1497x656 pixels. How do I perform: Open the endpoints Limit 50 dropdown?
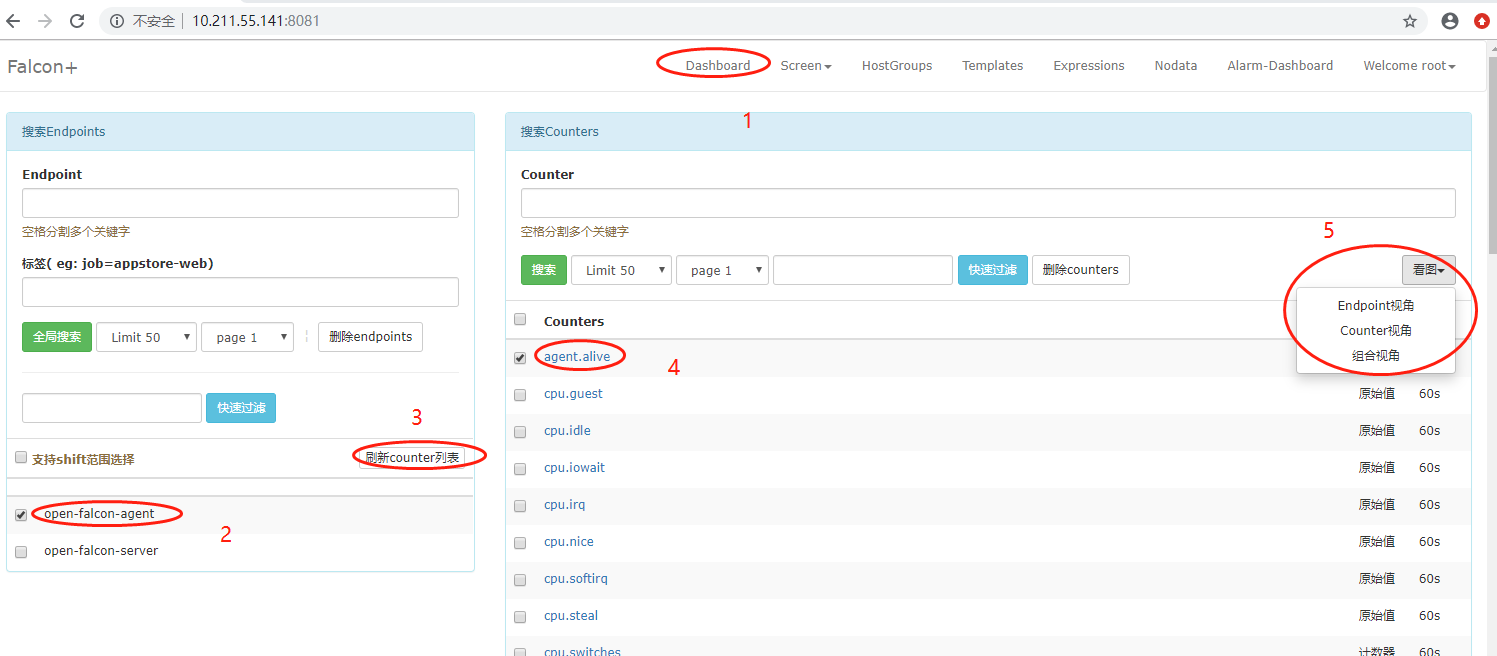tap(146, 338)
